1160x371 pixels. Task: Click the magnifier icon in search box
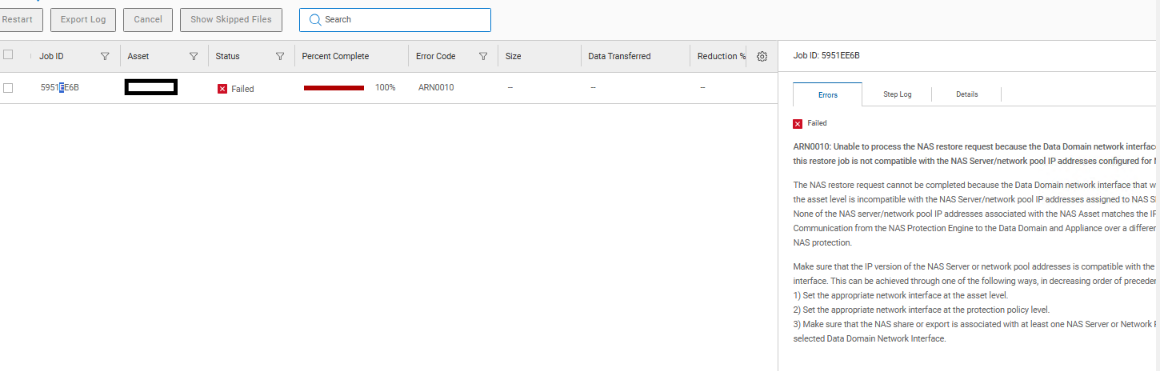tap(315, 20)
